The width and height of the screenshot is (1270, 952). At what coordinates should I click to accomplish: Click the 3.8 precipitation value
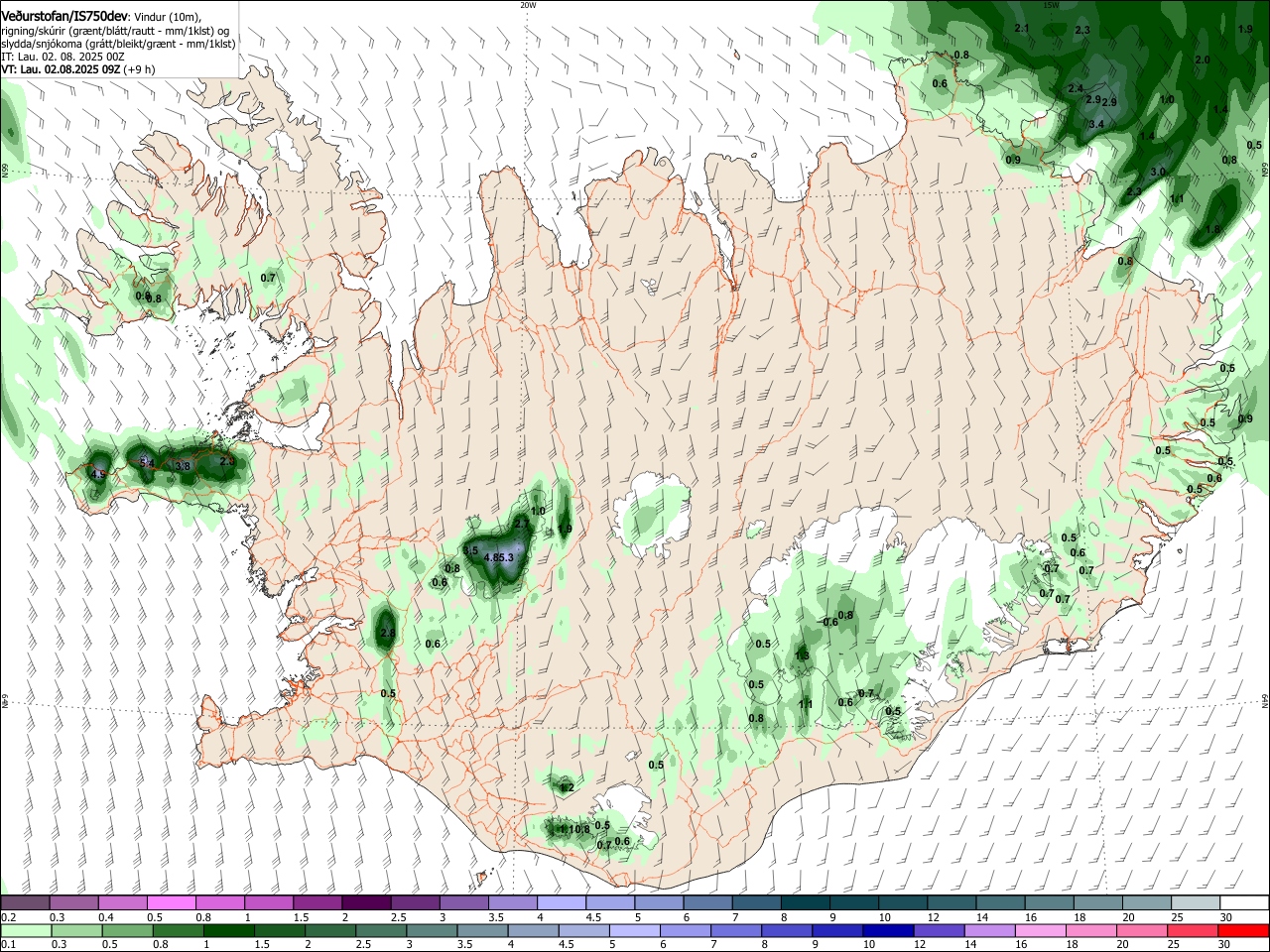pos(183,466)
